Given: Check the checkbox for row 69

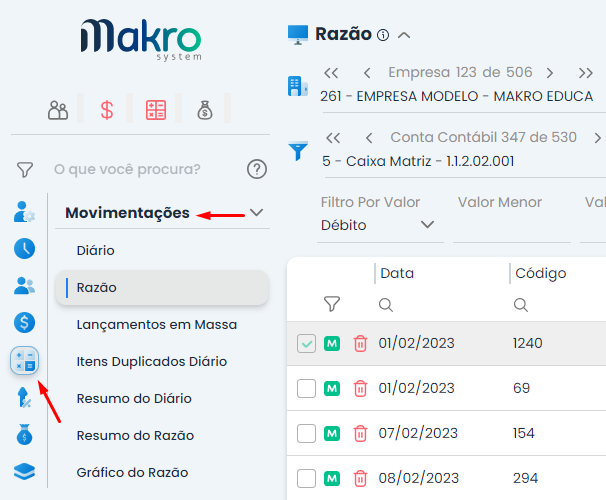Looking at the screenshot, I should click(x=306, y=388).
